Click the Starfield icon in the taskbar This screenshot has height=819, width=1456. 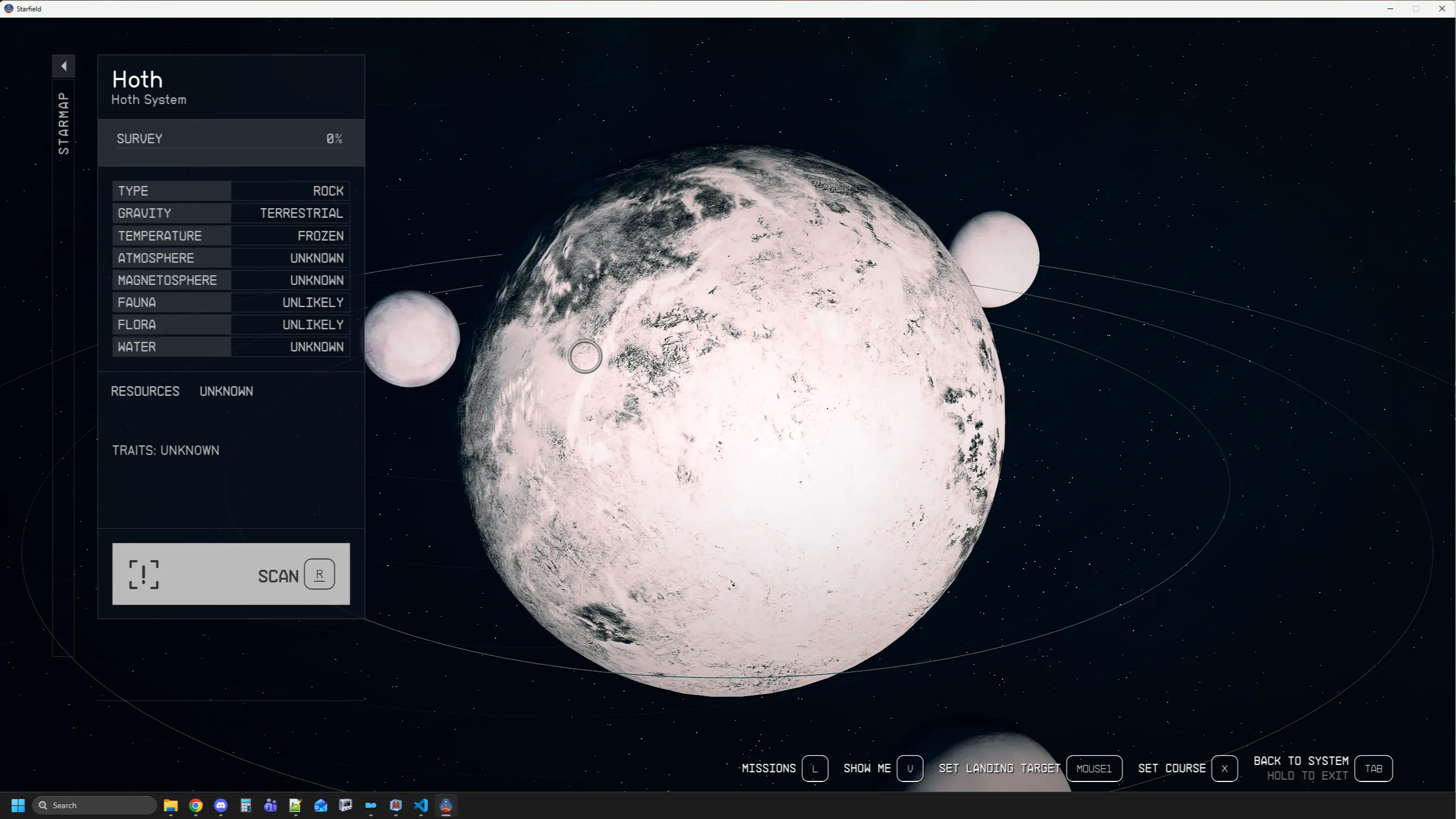pyautogui.click(x=446, y=805)
